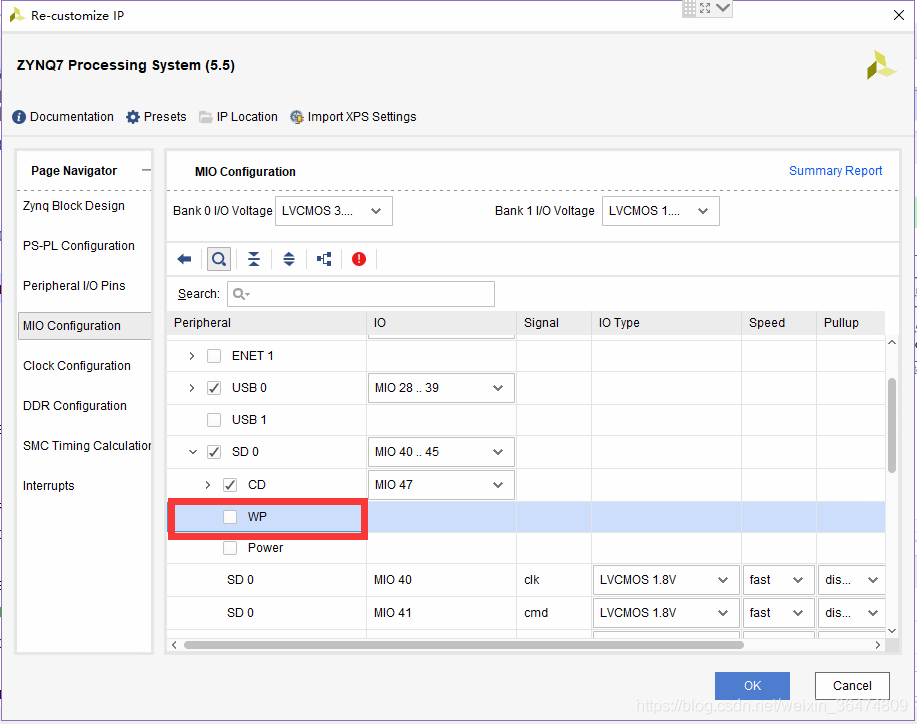Go to Clock Configuration page
Screen dimensions: 917x724
(x=77, y=366)
